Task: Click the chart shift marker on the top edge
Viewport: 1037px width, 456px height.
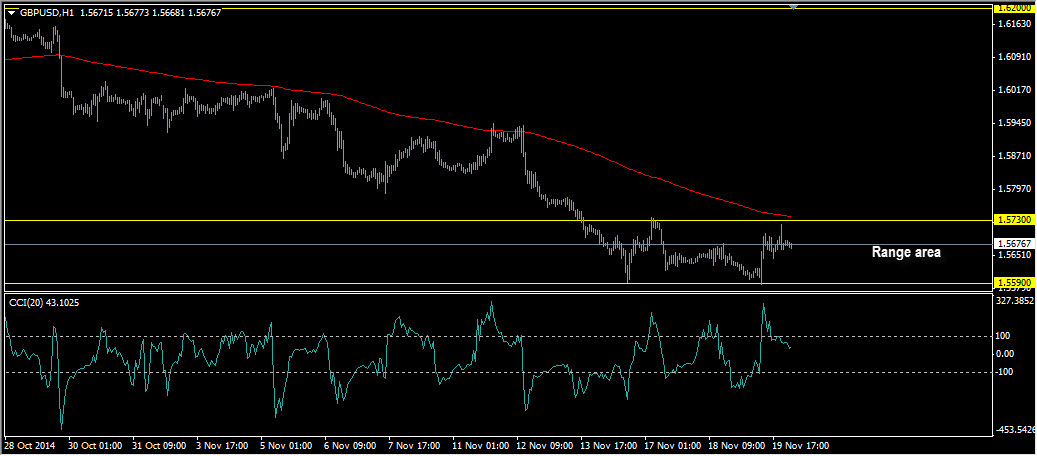Action: click(x=793, y=6)
